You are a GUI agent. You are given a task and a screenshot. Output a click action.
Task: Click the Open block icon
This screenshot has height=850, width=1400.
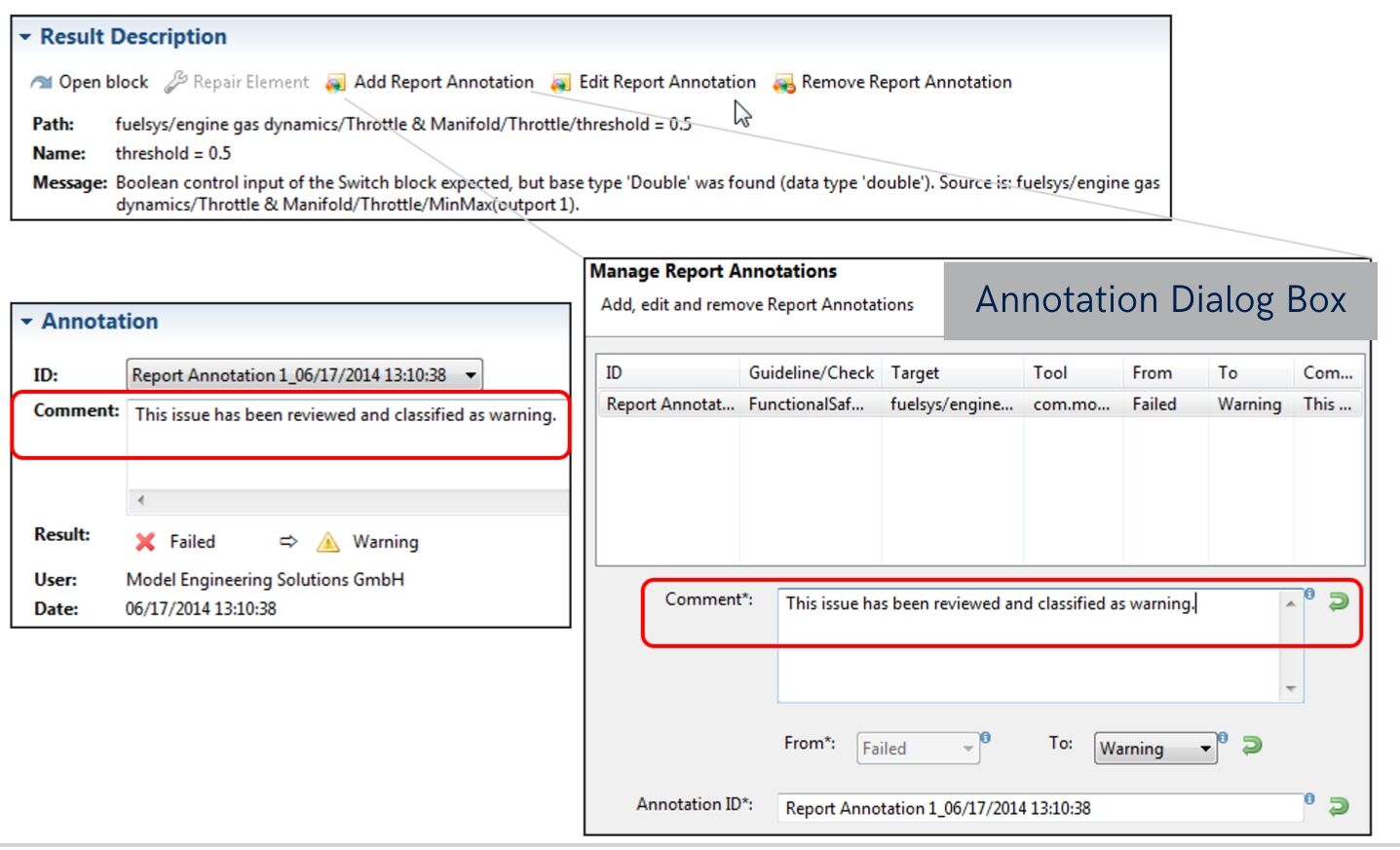click(x=41, y=83)
